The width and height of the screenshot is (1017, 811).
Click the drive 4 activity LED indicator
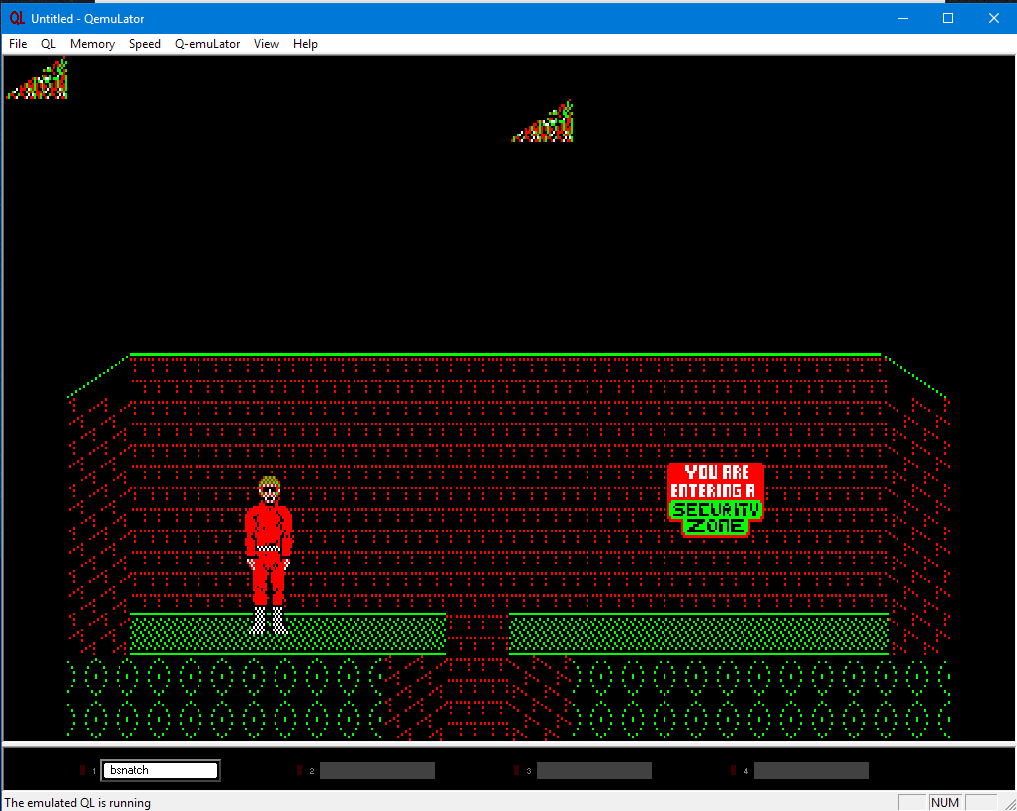[733, 770]
